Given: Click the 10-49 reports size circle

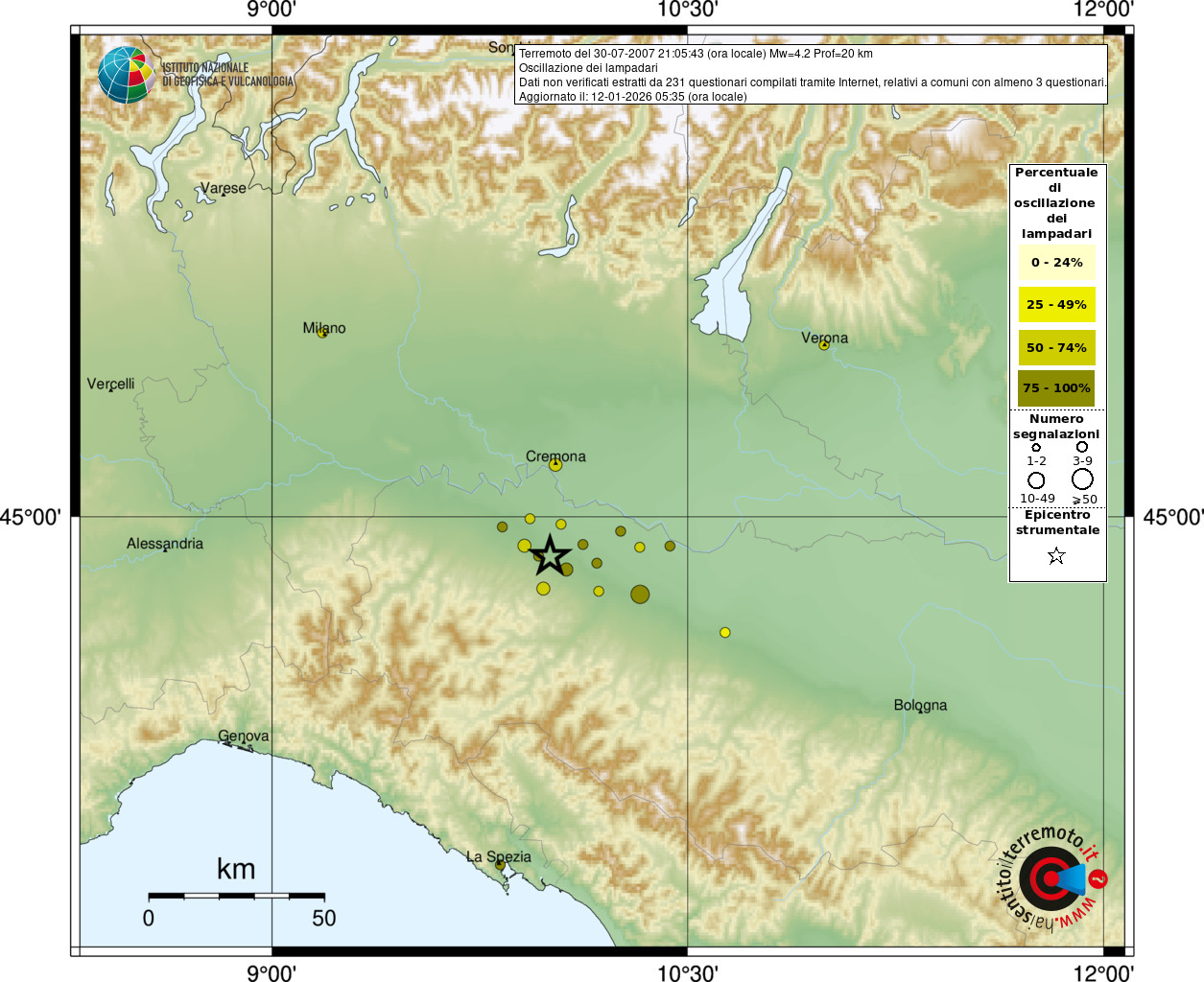Looking at the screenshot, I should pos(1036,480).
